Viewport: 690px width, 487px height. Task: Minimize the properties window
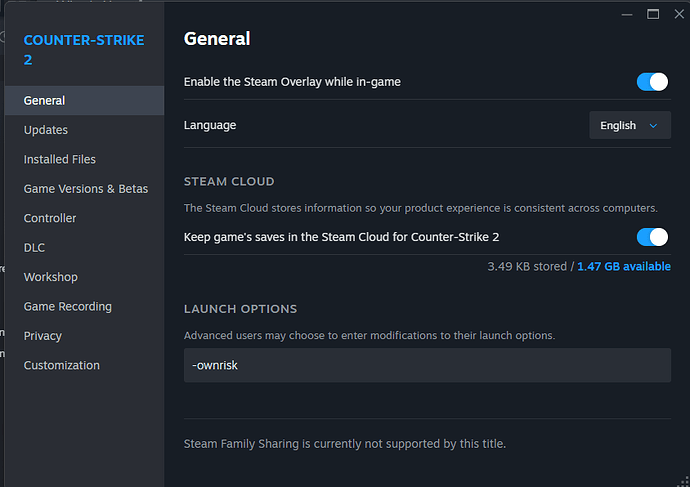pyautogui.click(x=628, y=14)
